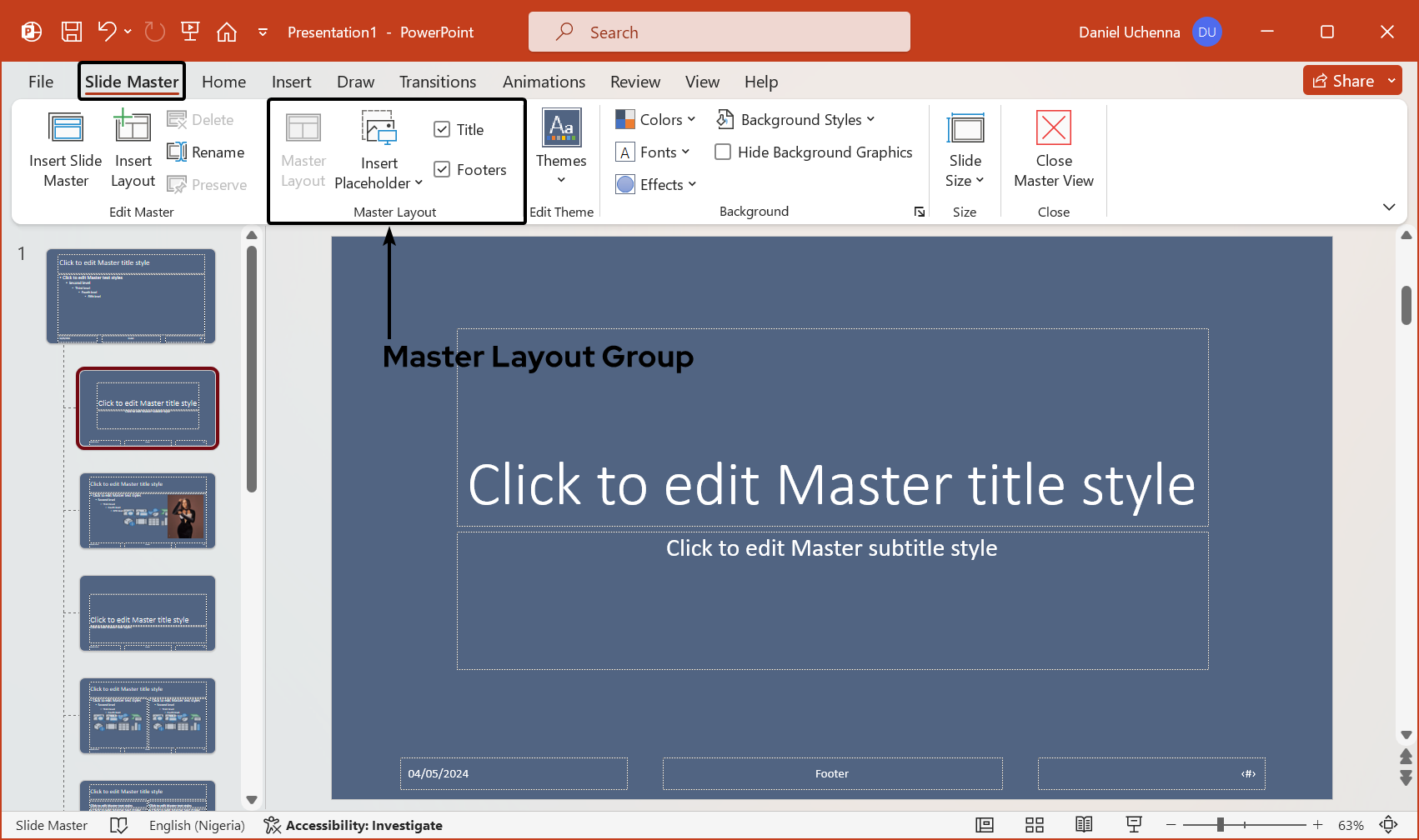Switch to Slide Sorter view icon
Screen dimensions: 1419x840
tap(1034, 825)
